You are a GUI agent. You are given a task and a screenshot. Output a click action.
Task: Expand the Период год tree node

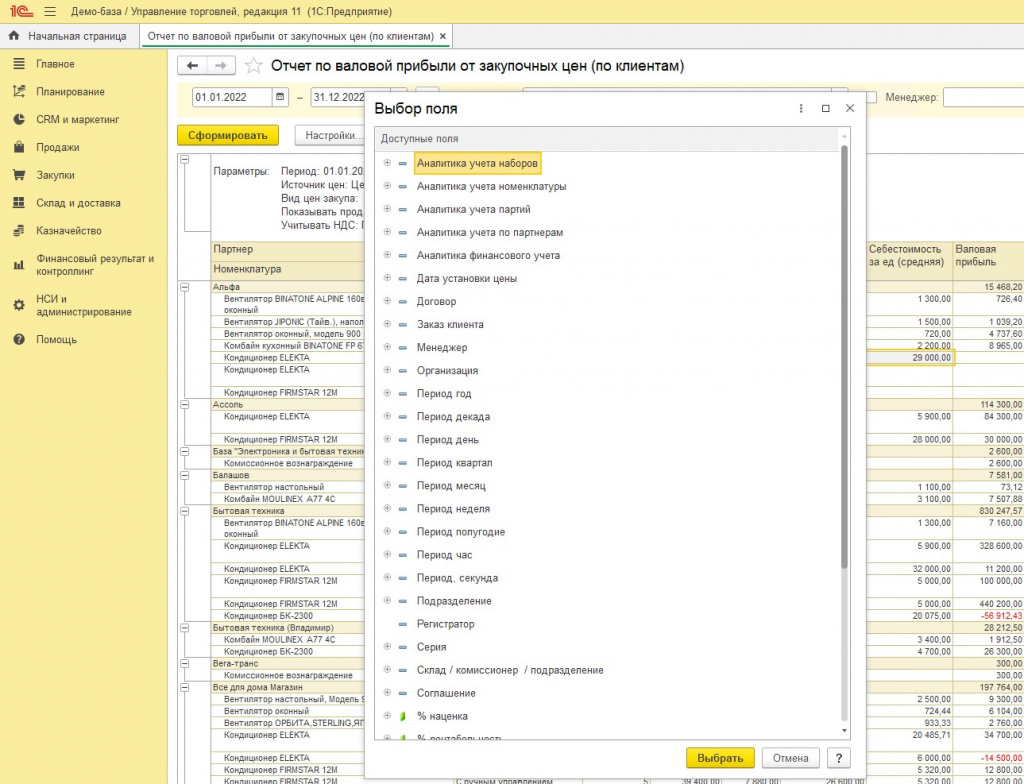[387, 394]
